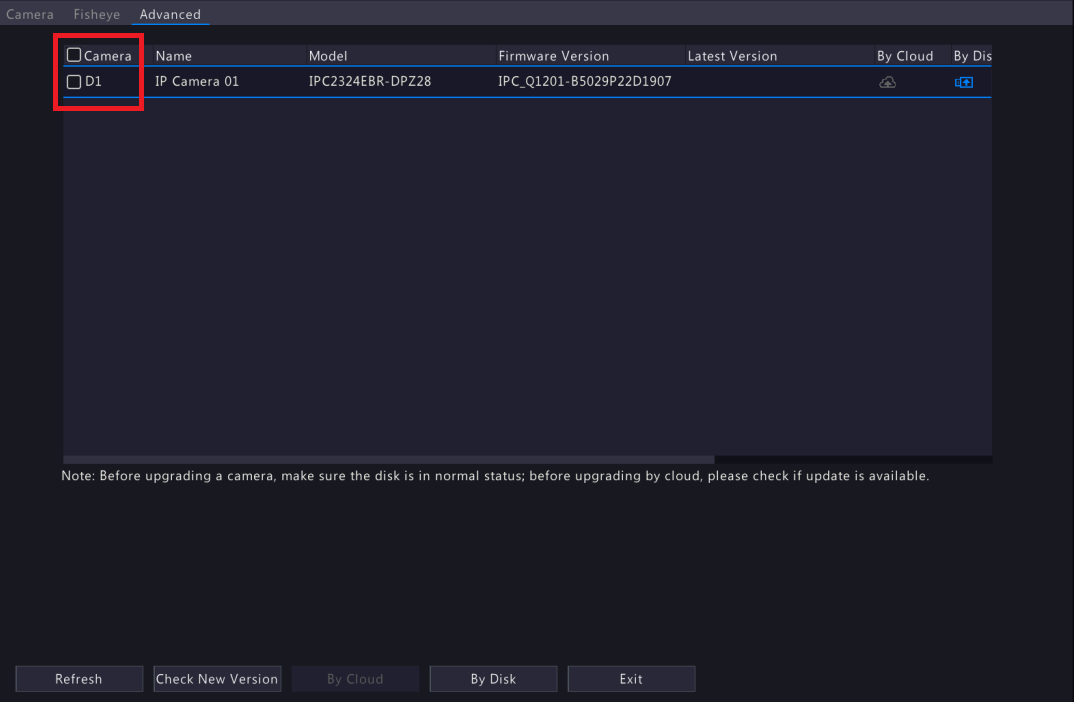Click the Firmware Version column header

554,56
